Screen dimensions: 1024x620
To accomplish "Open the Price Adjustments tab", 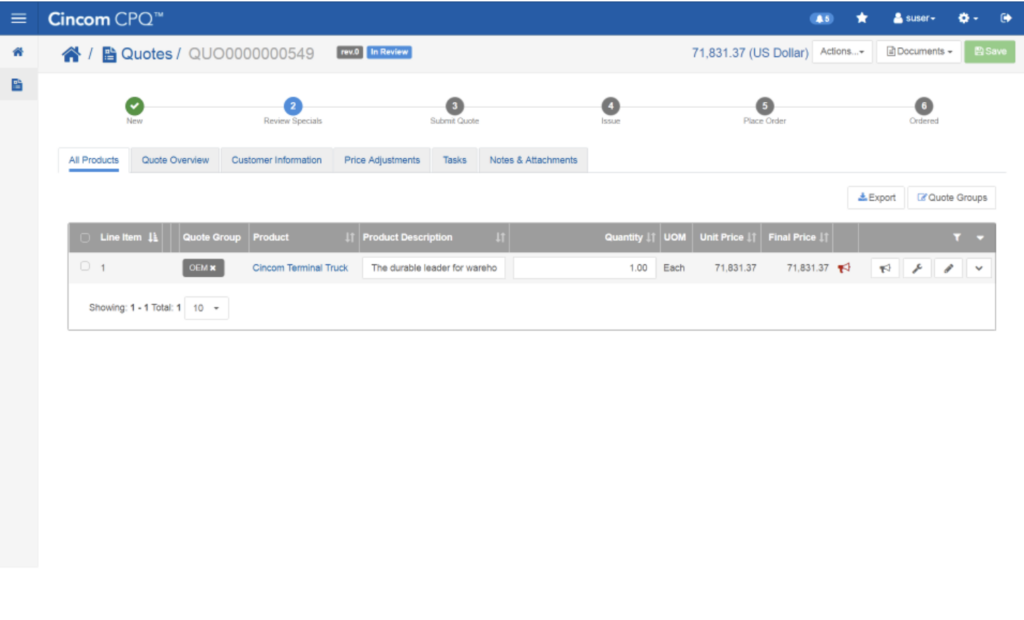I will [382, 160].
